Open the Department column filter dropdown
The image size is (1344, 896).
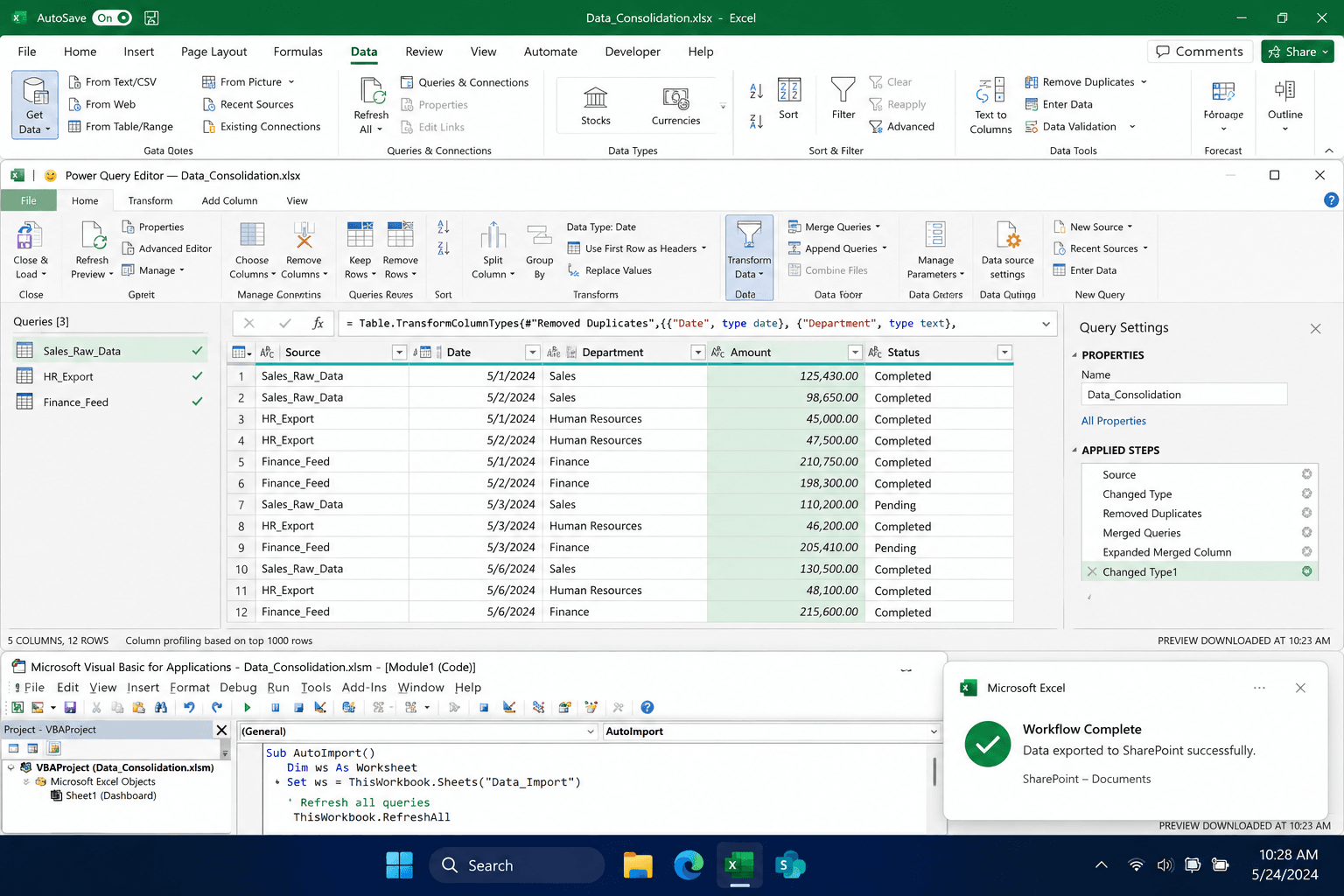pyautogui.click(x=697, y=352)
